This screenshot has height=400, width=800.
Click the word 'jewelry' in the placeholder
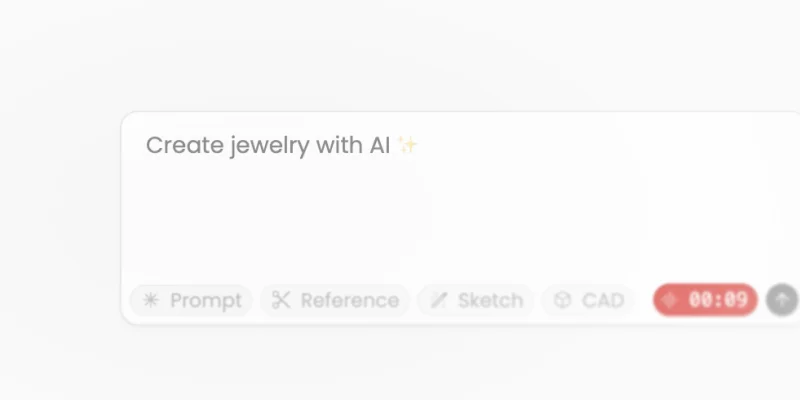pyautogui.click(x=269, y=146)
